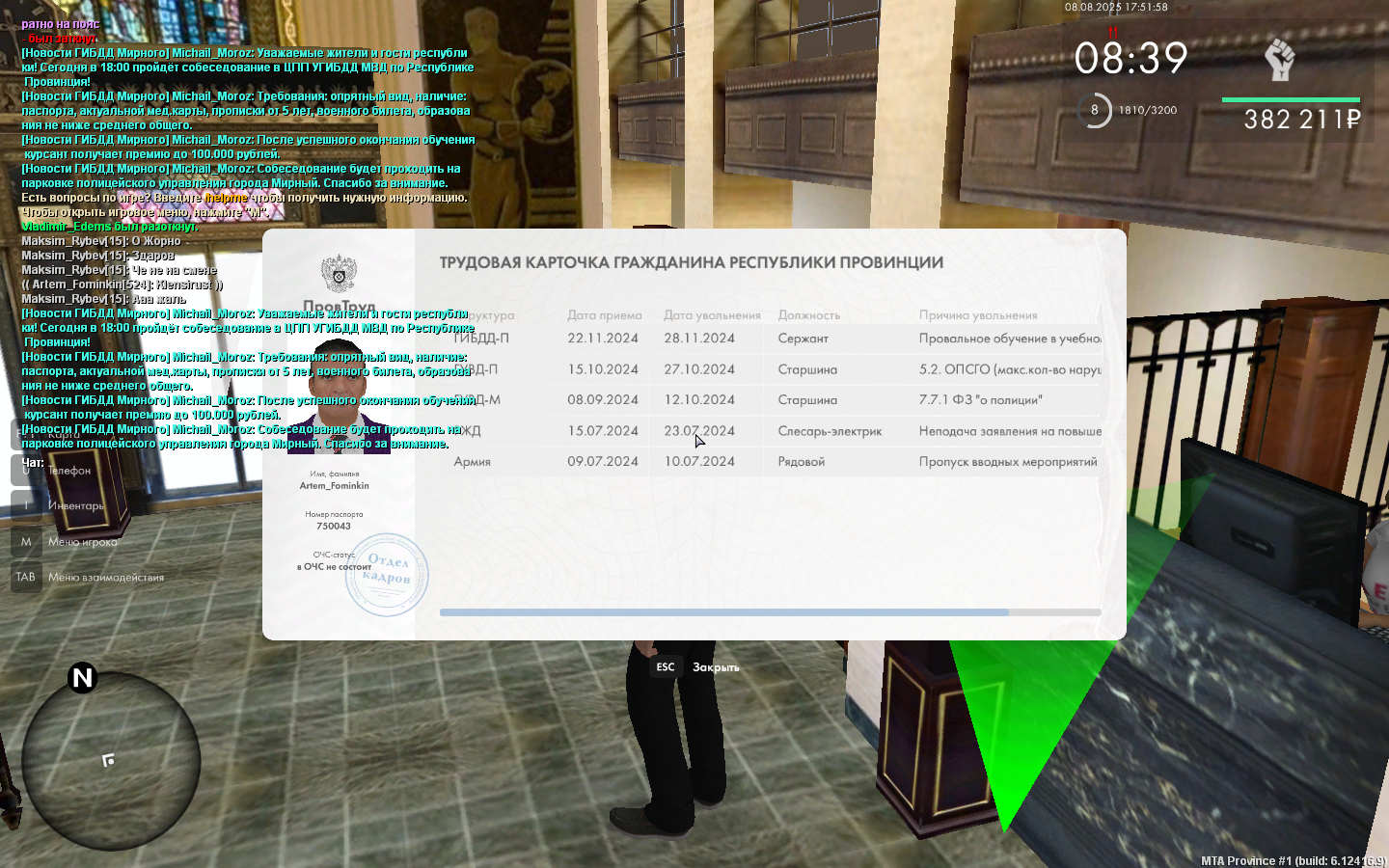The width and height of the screenshot is (1389, 868).
Task: Click the 08.08.2025 17:51:58 timestamp
Action: 1116,7
